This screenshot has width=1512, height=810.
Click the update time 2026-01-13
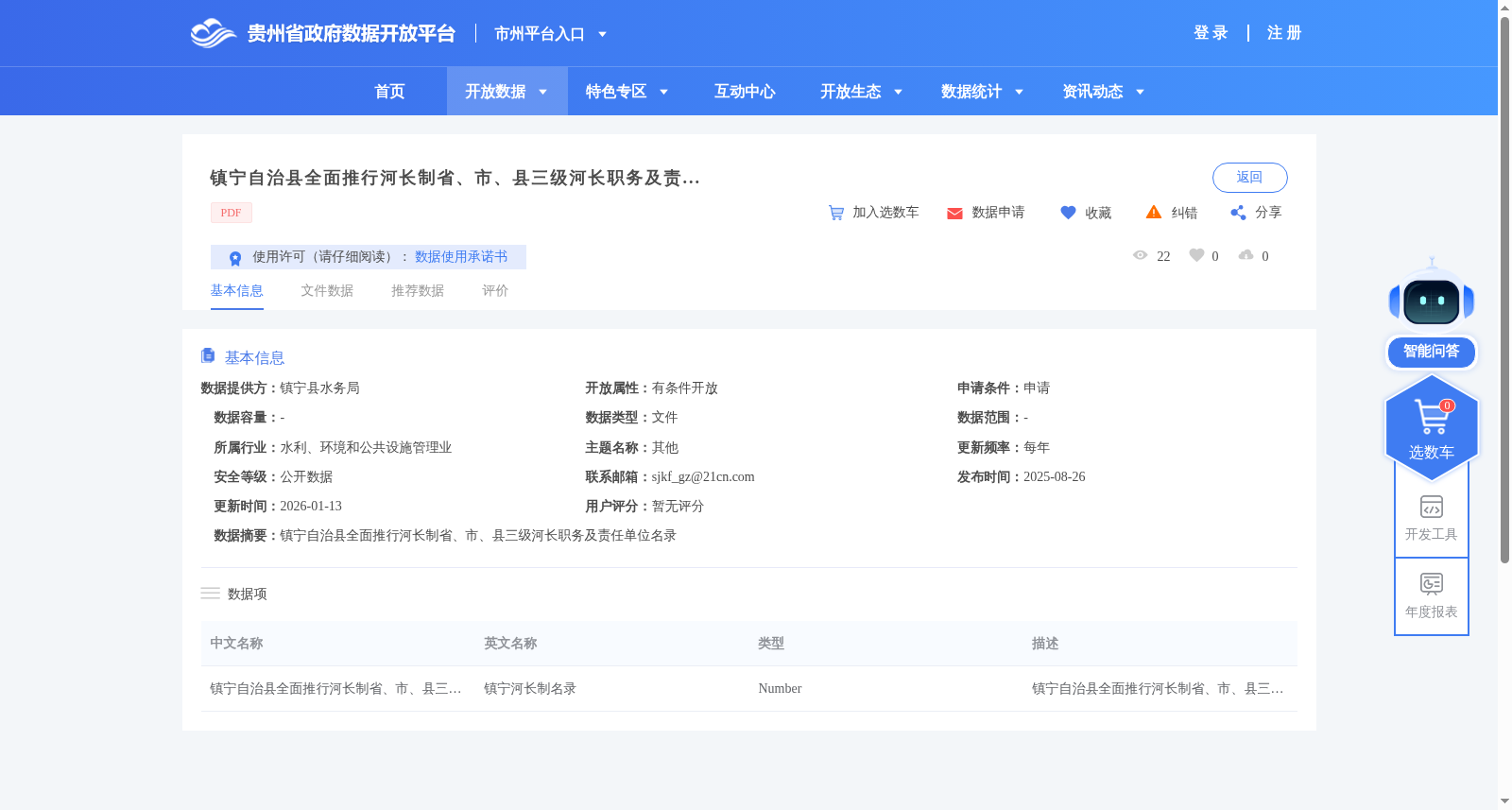tap(311, 507)
